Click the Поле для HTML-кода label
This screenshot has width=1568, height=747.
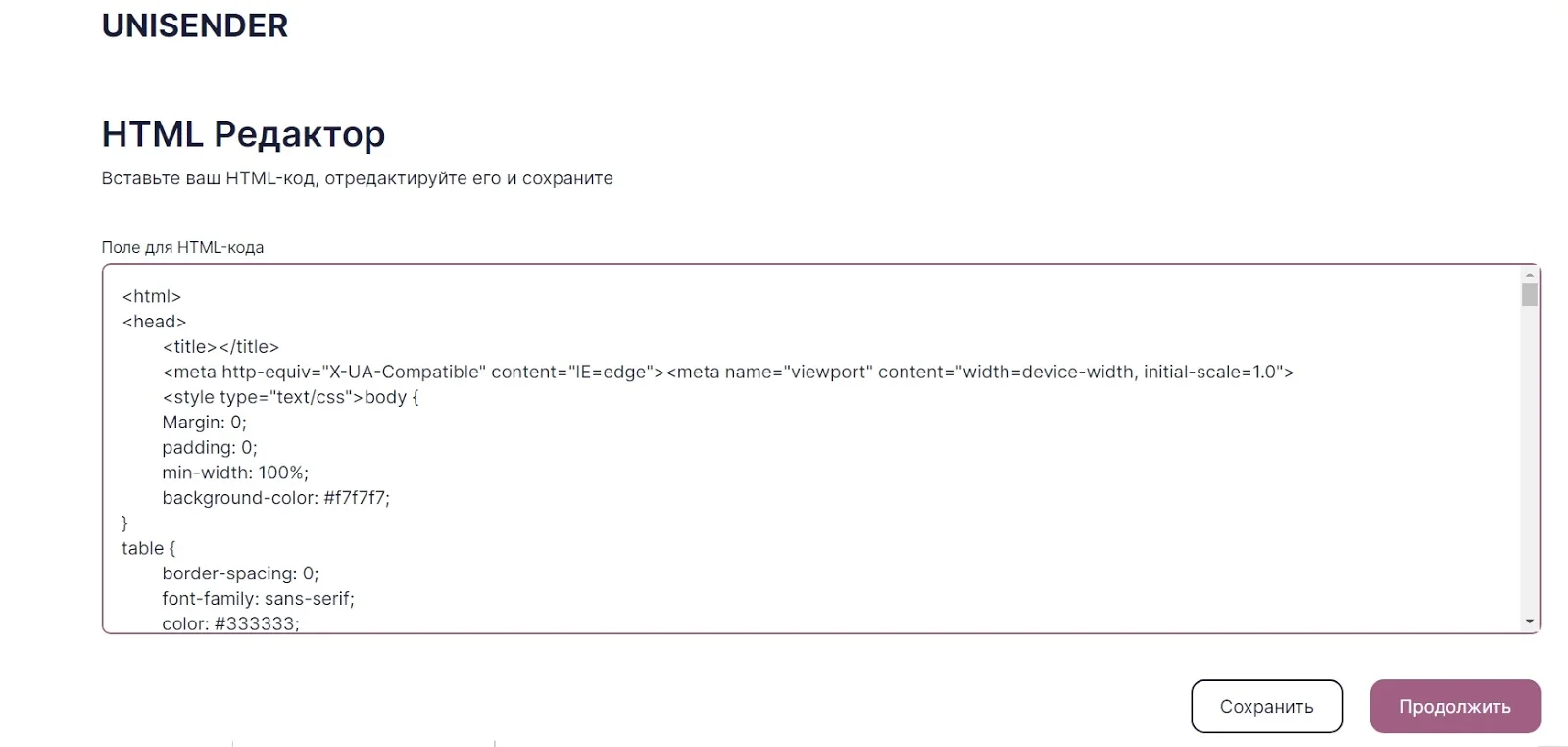point(182,247)
